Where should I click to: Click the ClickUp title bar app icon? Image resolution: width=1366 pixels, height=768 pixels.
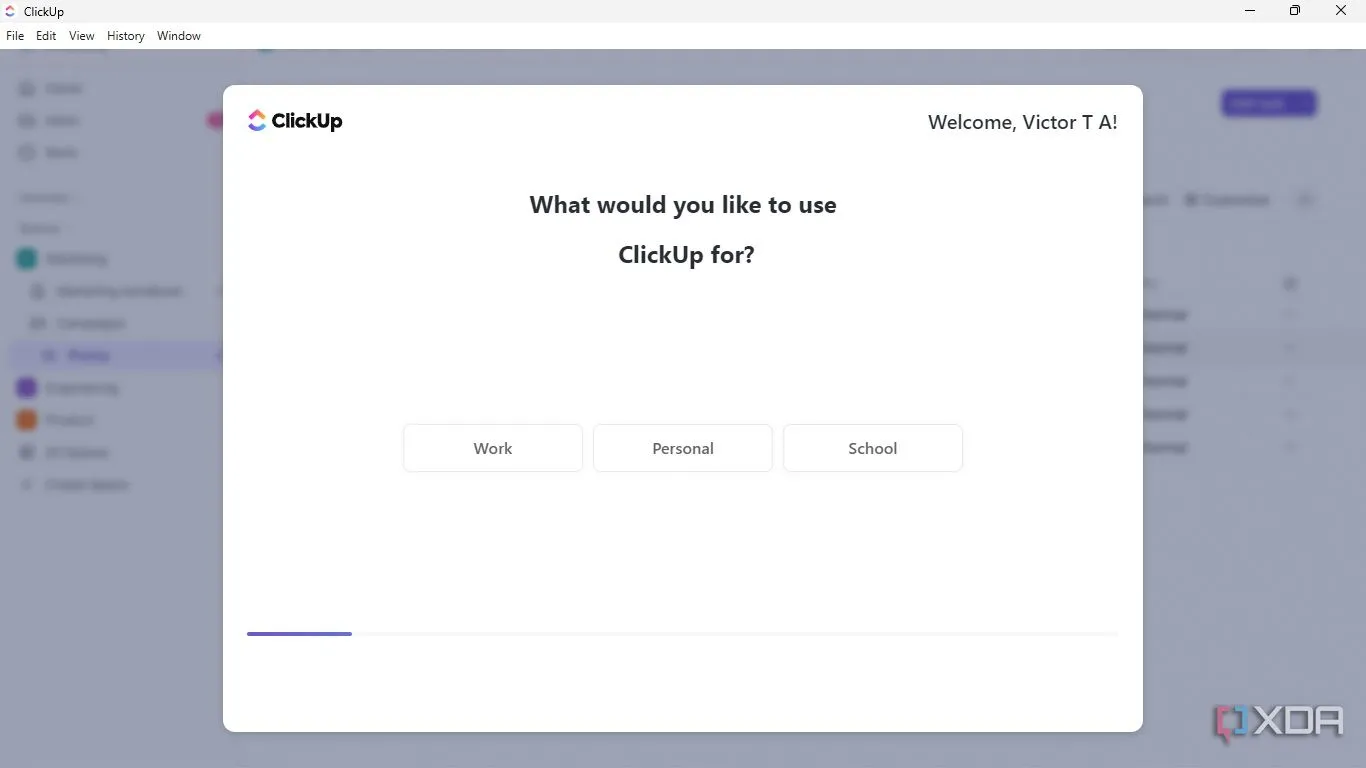click(x=10, y=12)
